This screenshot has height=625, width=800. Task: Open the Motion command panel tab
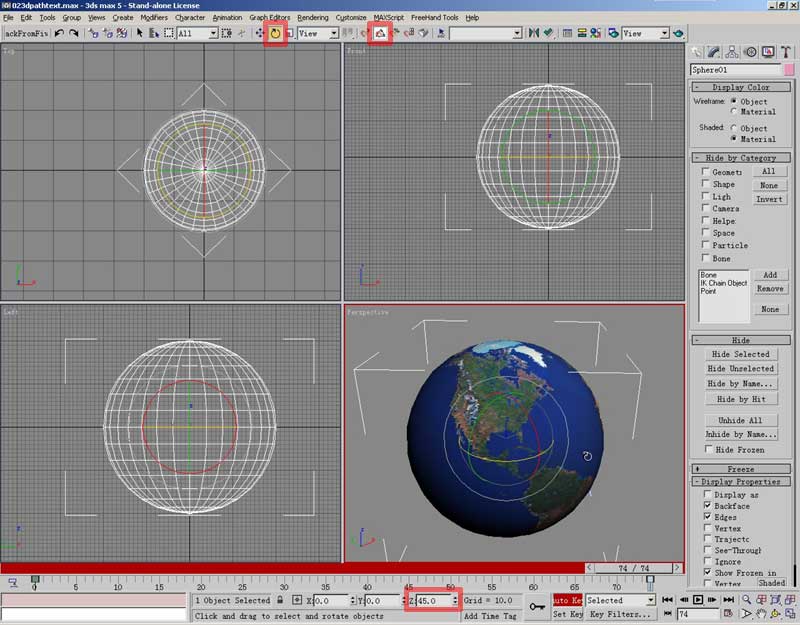750,52
